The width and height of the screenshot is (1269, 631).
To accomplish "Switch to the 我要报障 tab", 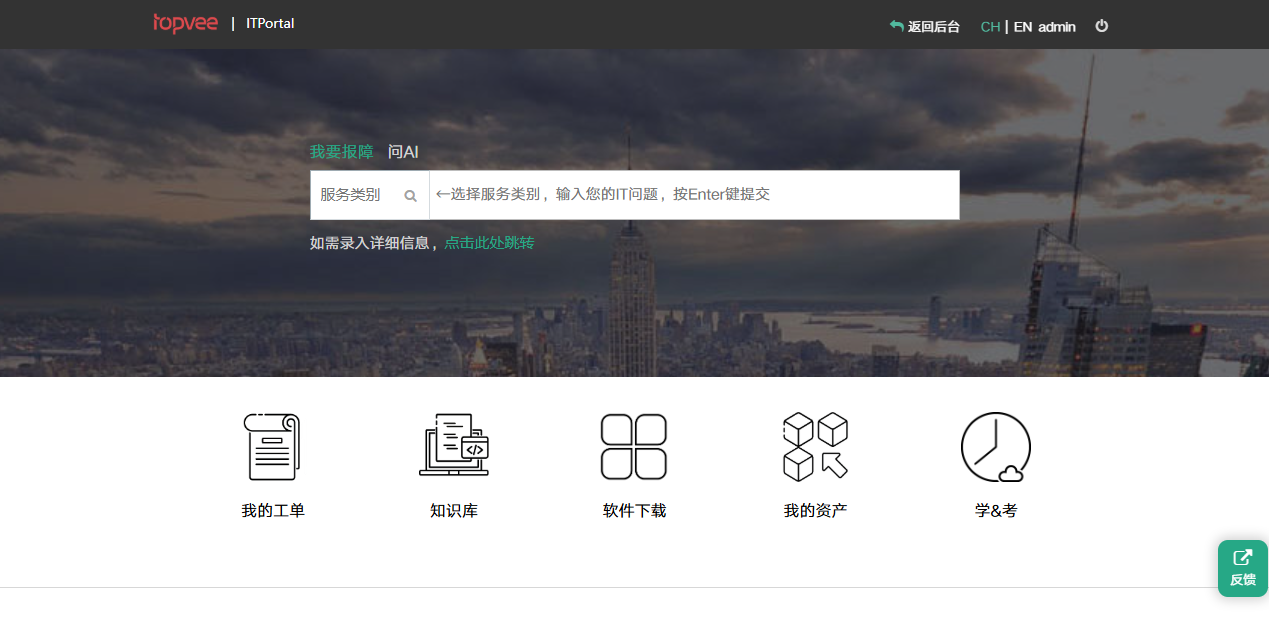I will 341,152.
